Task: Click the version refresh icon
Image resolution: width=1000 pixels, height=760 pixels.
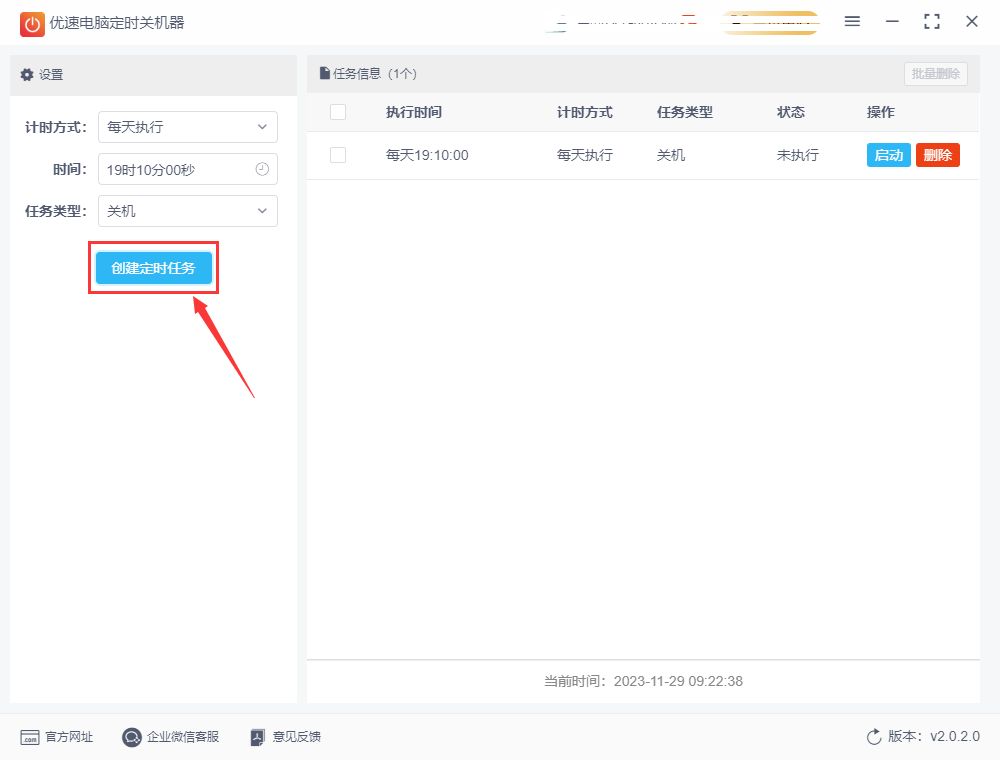Action: 874,736
